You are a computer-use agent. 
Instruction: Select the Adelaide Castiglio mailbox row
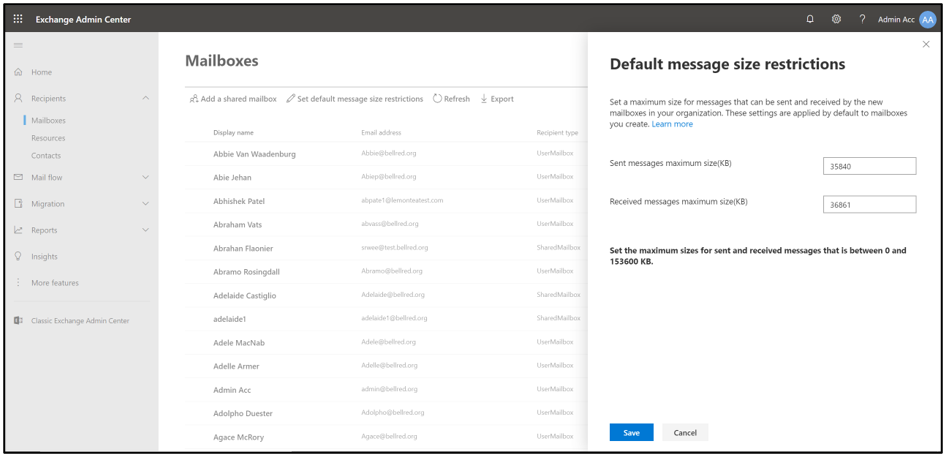click(x=387, y=295)
